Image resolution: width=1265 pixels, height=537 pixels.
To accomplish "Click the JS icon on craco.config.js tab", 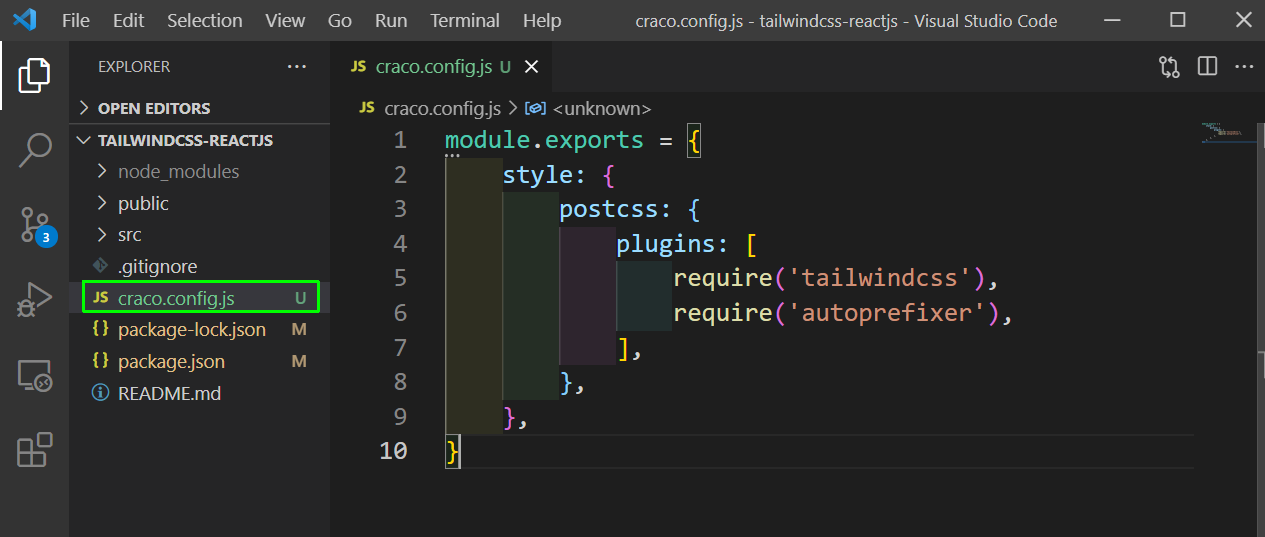I will (358, 67).
